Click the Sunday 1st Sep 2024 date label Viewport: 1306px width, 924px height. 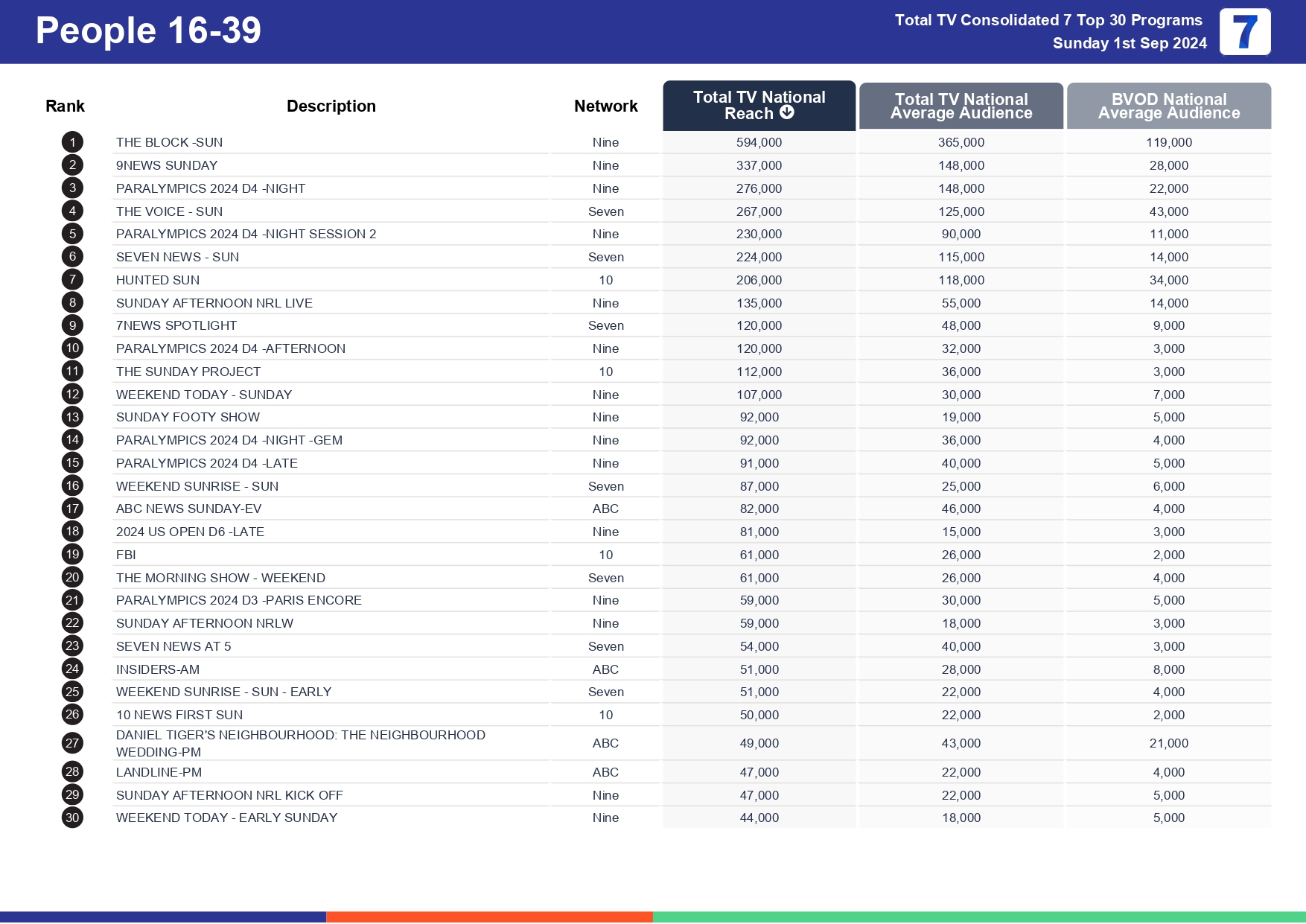coord(1130,43)
